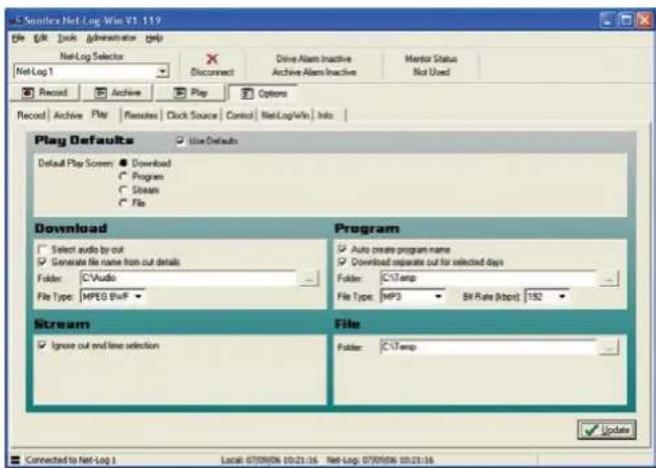This screenshot has height=468, width=656.
Task: Switch to the Remotes sub-tab
Action: [x=141, y=115]
